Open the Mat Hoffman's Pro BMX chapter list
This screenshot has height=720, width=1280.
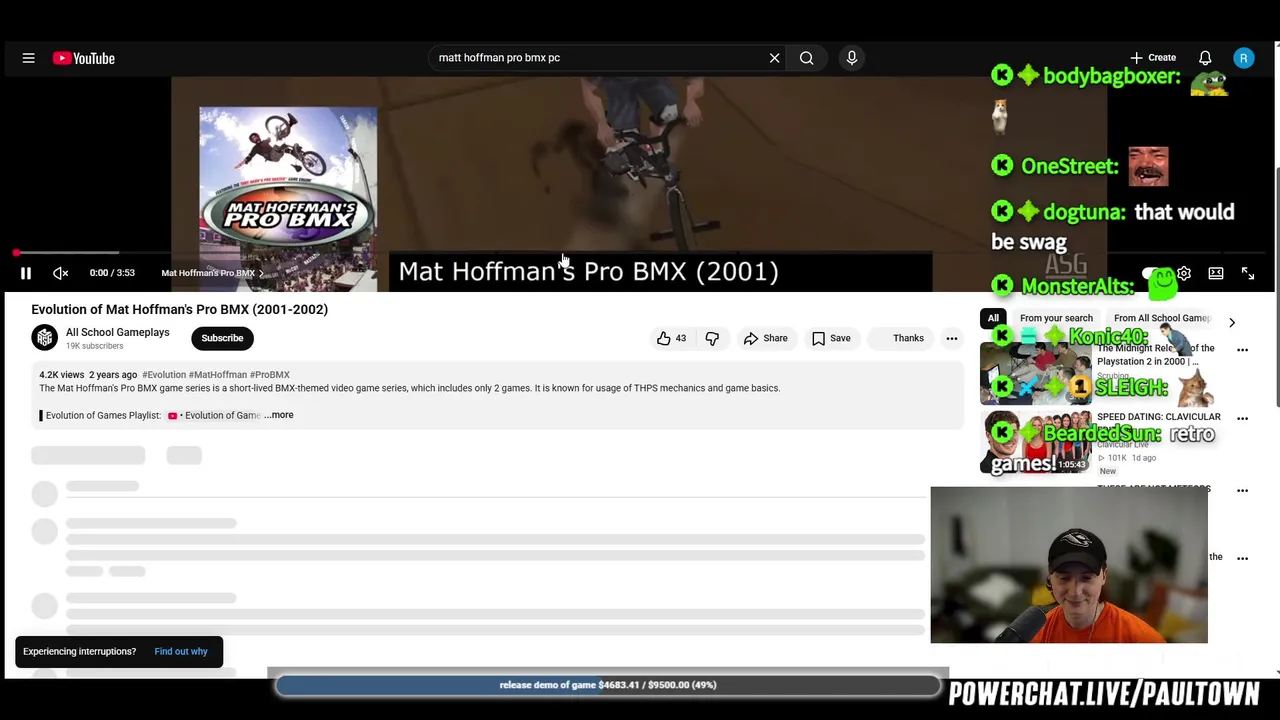click(x=212, y=273)
